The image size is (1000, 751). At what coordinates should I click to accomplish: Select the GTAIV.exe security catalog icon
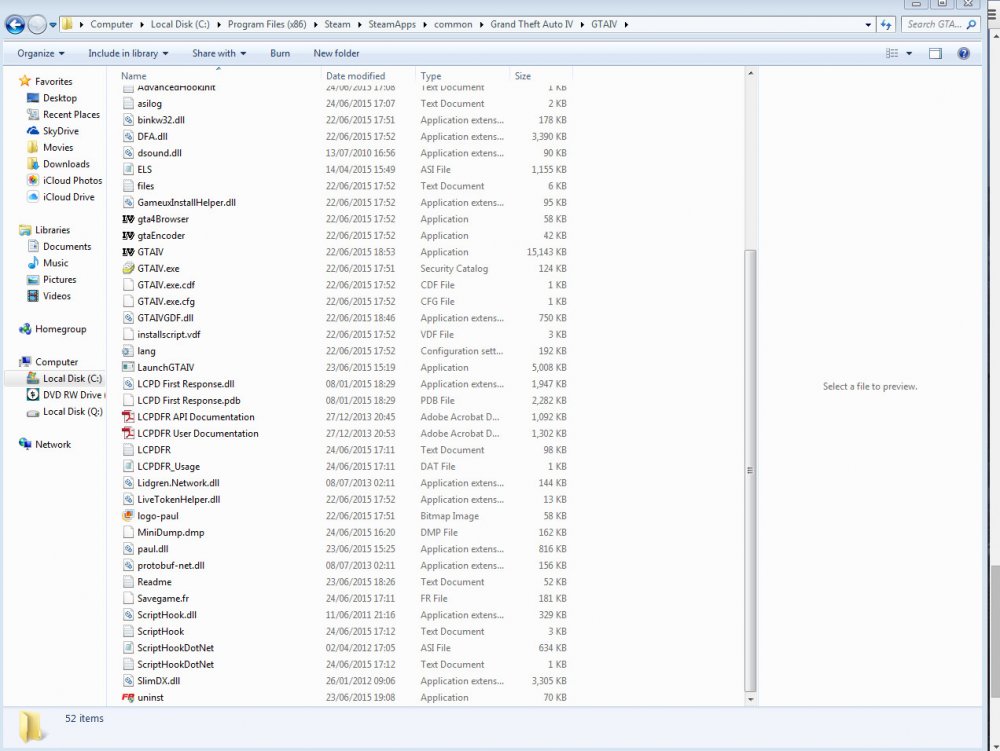click(x=128, y=268)
